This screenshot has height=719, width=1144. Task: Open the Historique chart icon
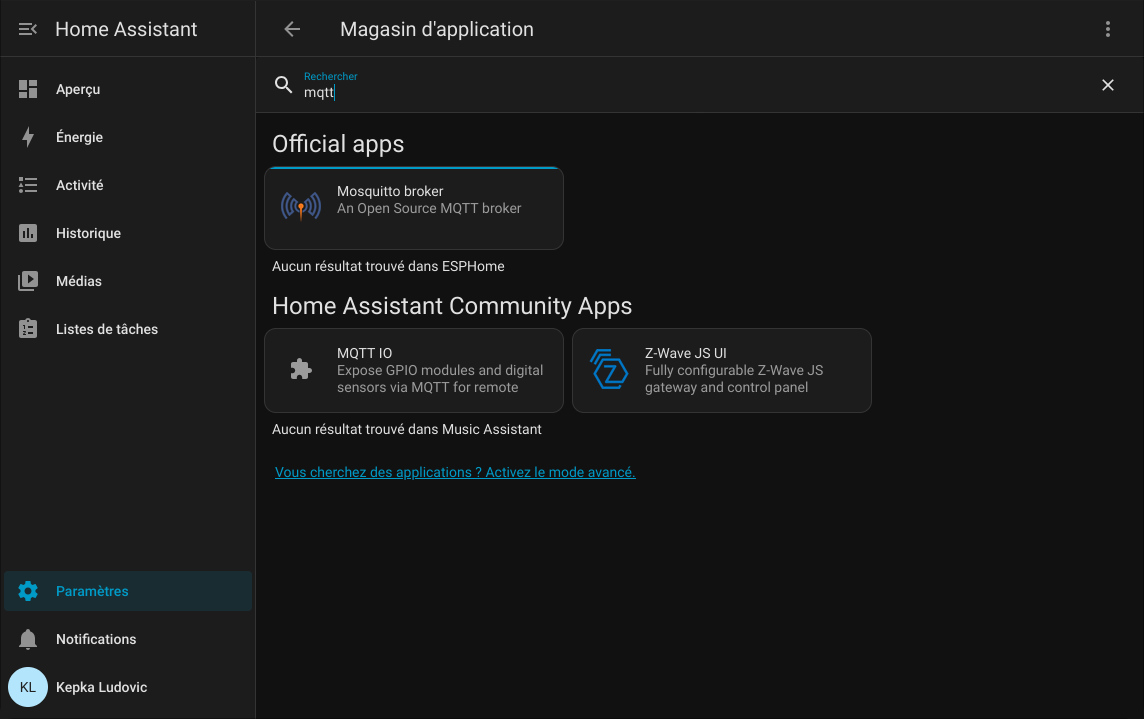(x=28, y=233)
